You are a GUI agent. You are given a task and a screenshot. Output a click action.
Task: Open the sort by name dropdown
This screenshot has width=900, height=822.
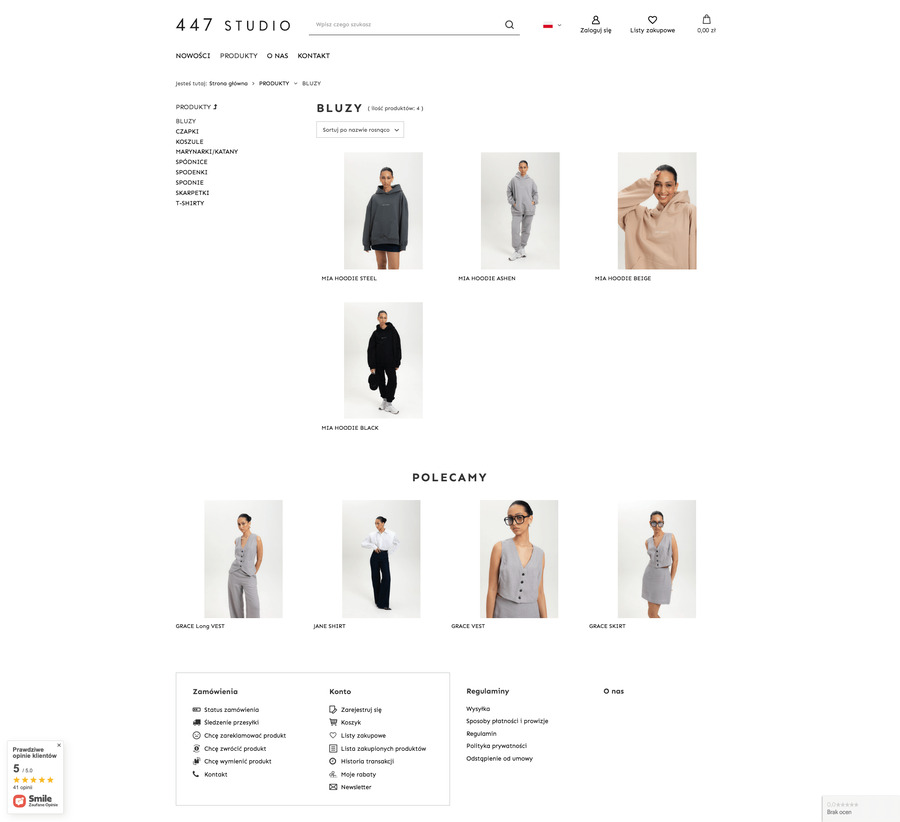pos(360,130)
